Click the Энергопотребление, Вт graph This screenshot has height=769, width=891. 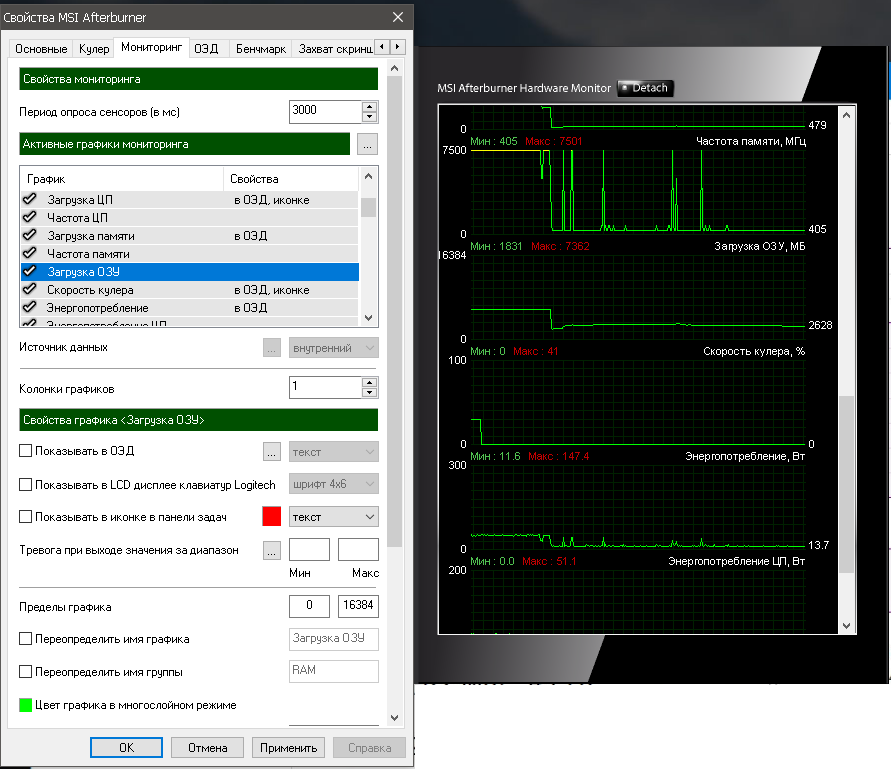[638, 507]
